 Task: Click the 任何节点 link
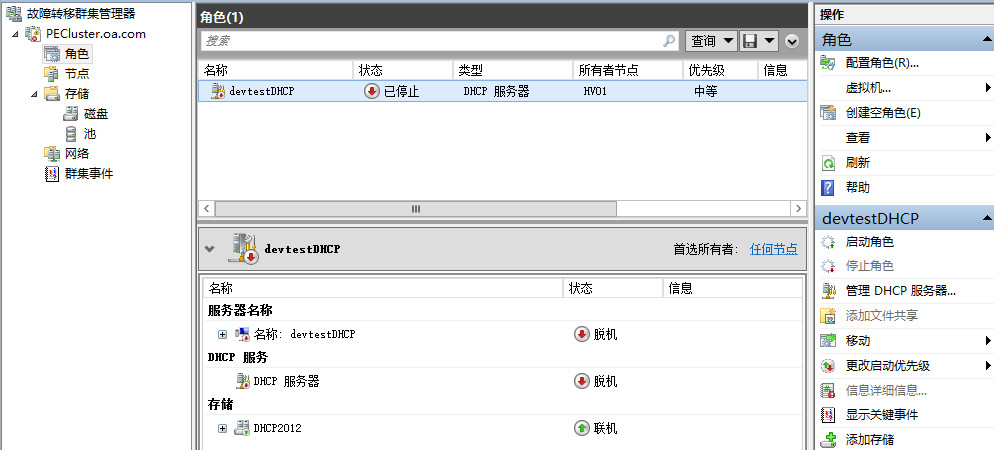(773, 249)
